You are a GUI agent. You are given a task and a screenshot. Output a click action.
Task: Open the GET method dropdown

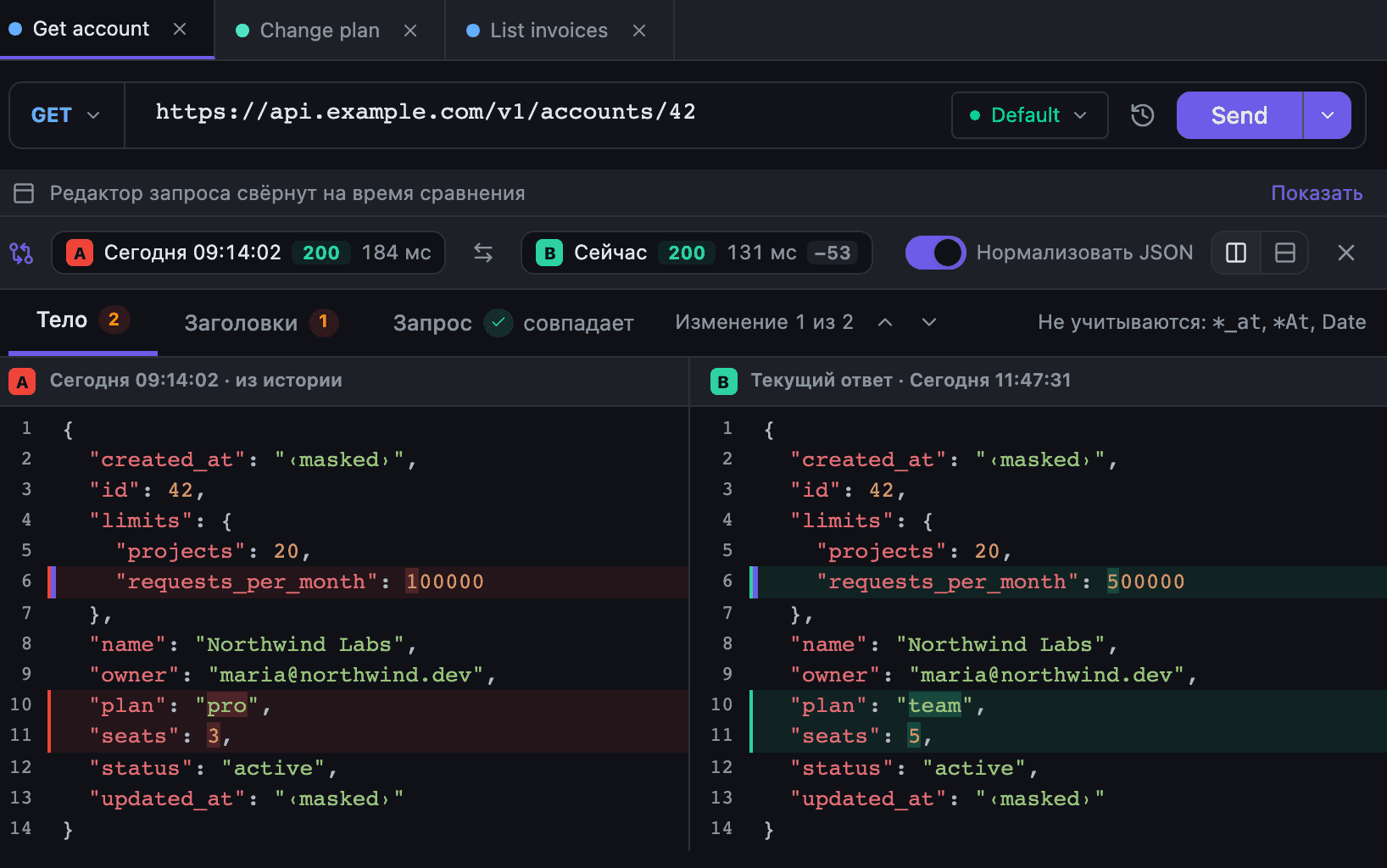pos(66,115)
